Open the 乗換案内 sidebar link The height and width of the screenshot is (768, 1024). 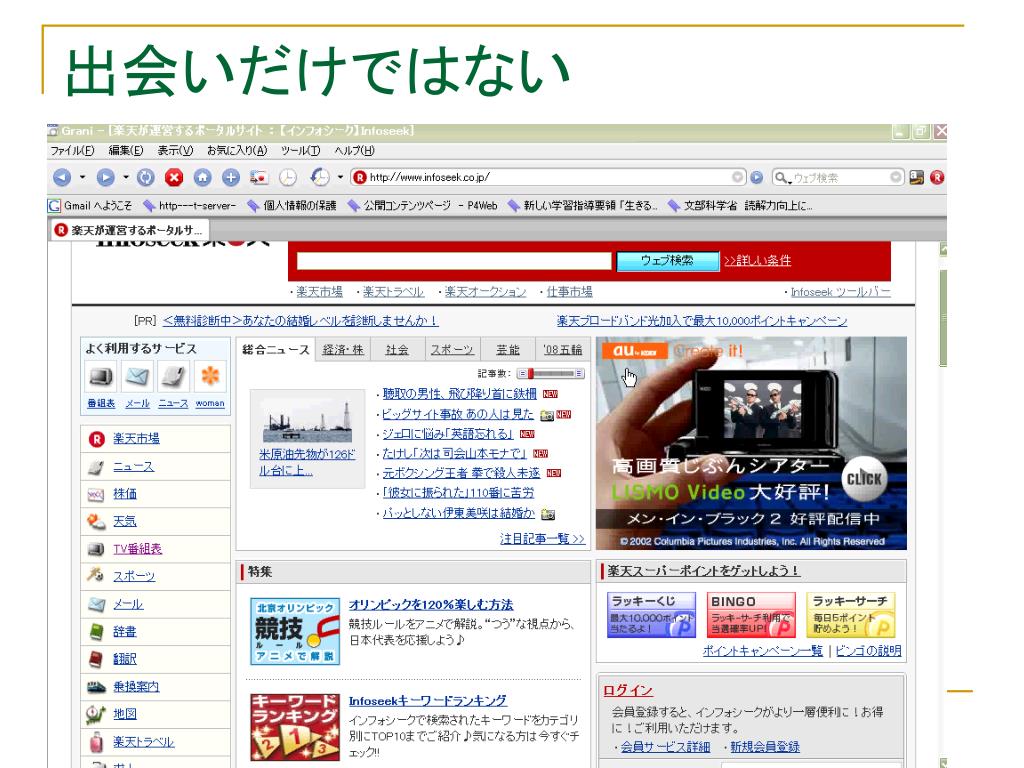pos(136,686)
